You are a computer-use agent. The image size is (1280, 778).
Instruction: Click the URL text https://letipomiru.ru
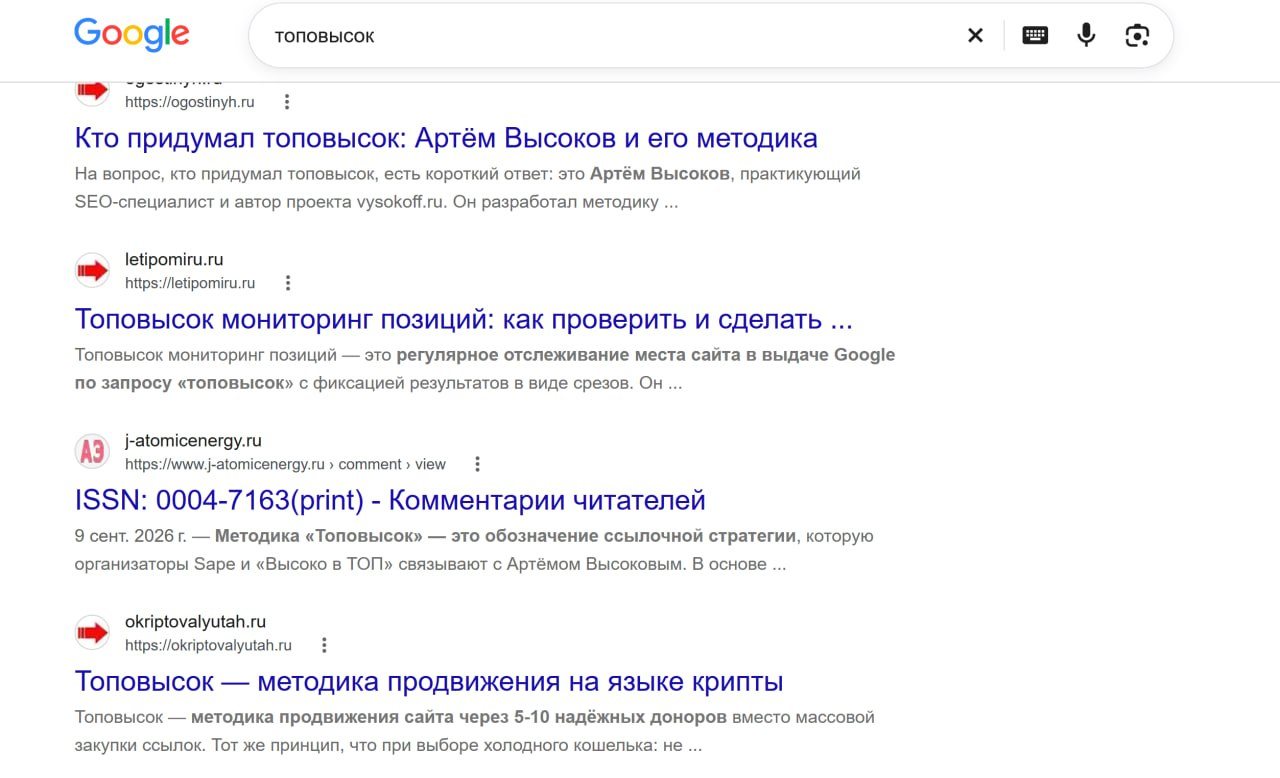click(x=190, y=283)
